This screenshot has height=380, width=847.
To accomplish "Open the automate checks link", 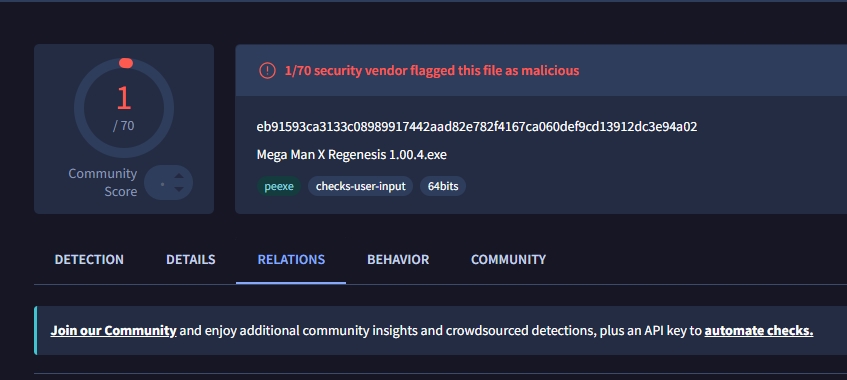I will (x=758, y=330).
